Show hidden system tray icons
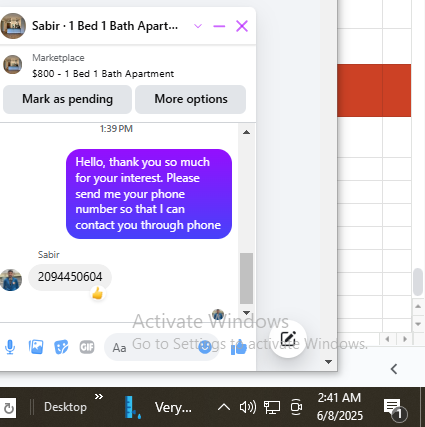 click(x=224, y=407)
